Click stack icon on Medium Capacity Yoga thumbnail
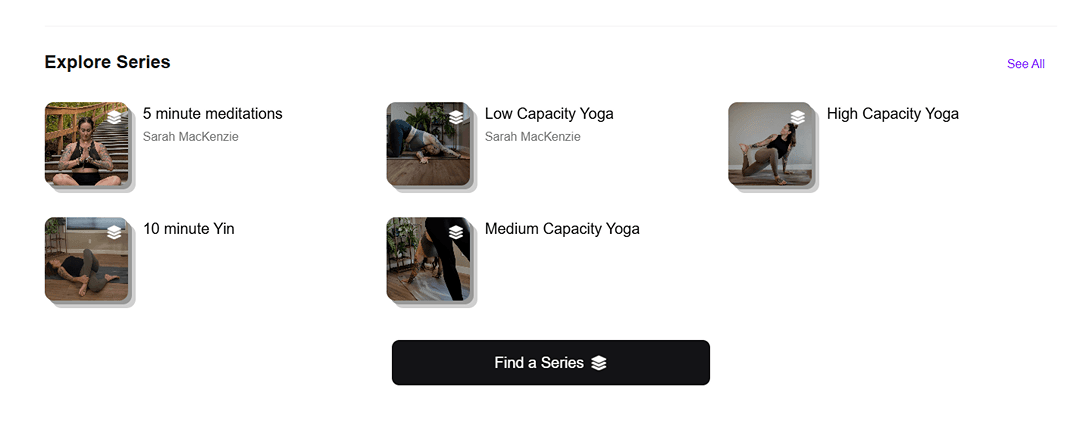The width and height of the screenshot is (1080, 427). click(x=456, y=232)
